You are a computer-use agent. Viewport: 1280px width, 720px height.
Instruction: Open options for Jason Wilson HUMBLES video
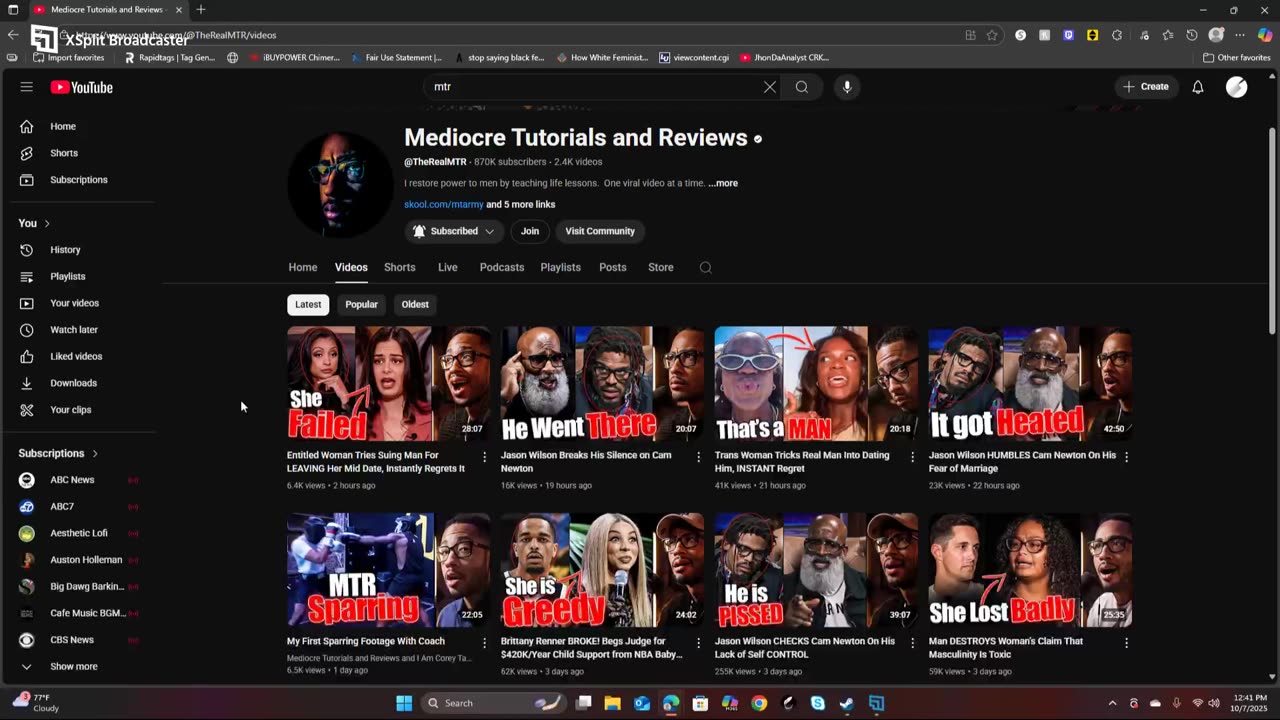(1126, 457)
